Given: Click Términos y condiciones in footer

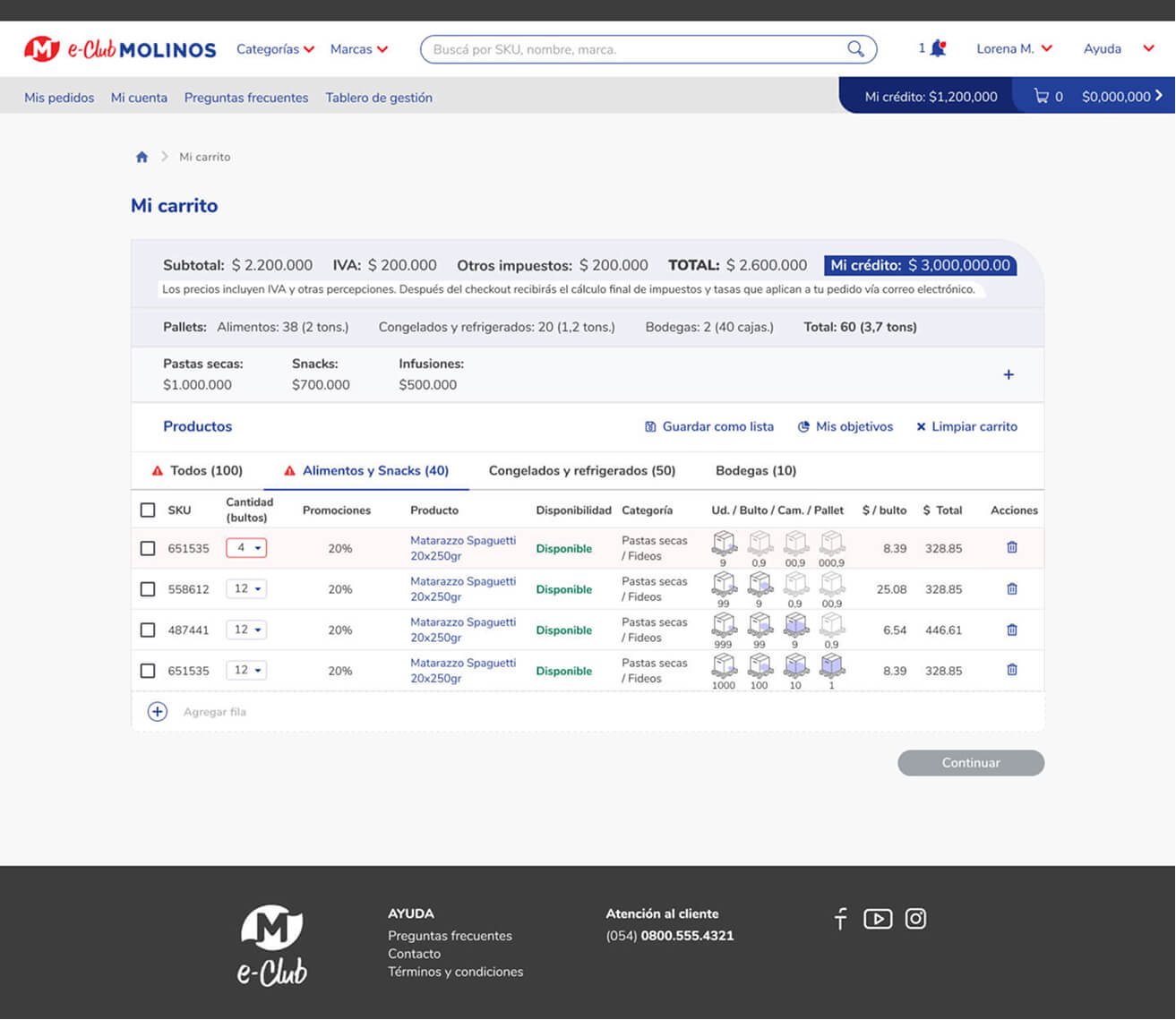Looking at the screenshot, I should (x=455, y=972).
